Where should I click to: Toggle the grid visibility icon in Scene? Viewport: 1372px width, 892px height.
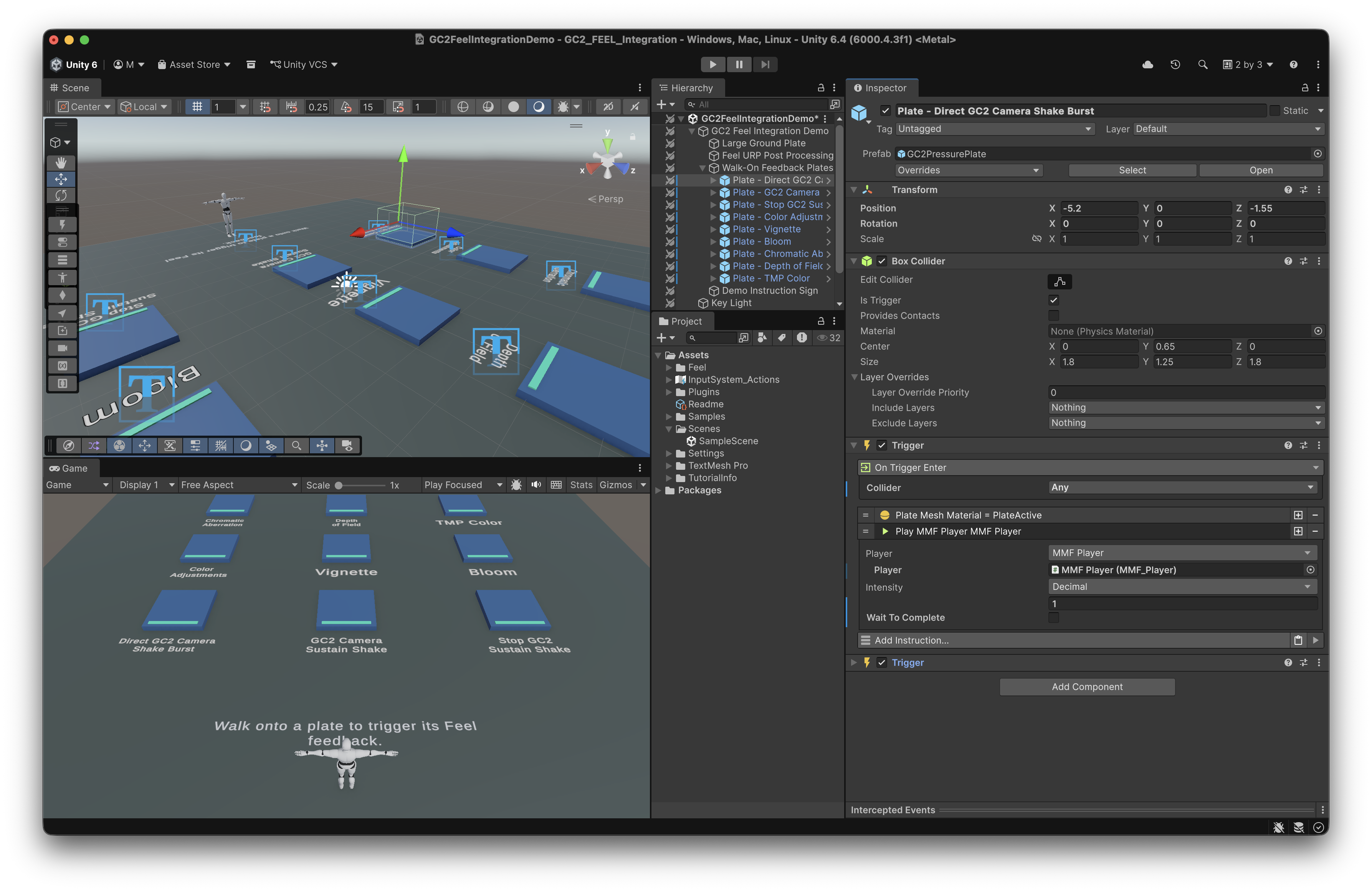coord(197,107)
